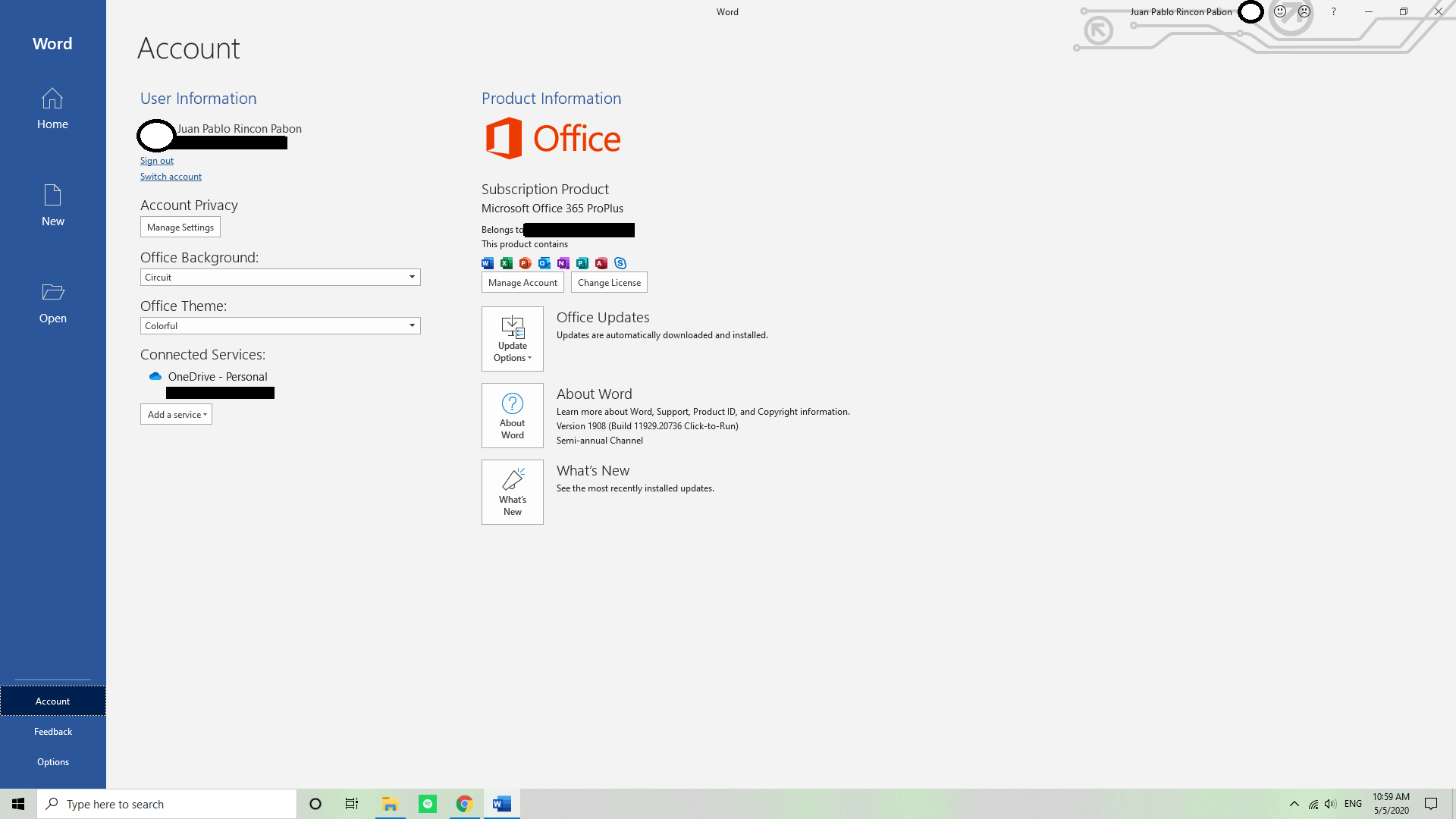The image size is (1456, 819).
Task: Select the Options menu item
Action: 53,762
